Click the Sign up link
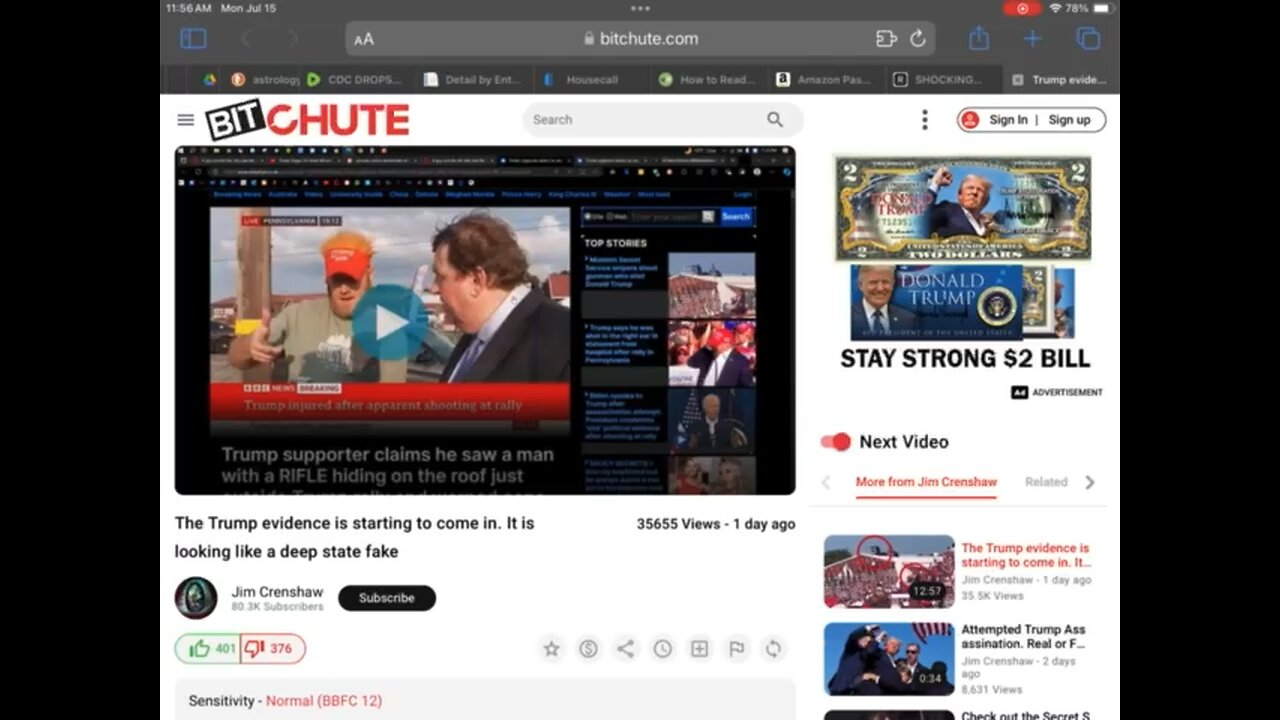This screenshot has width=1280, height=720. 1069,120
